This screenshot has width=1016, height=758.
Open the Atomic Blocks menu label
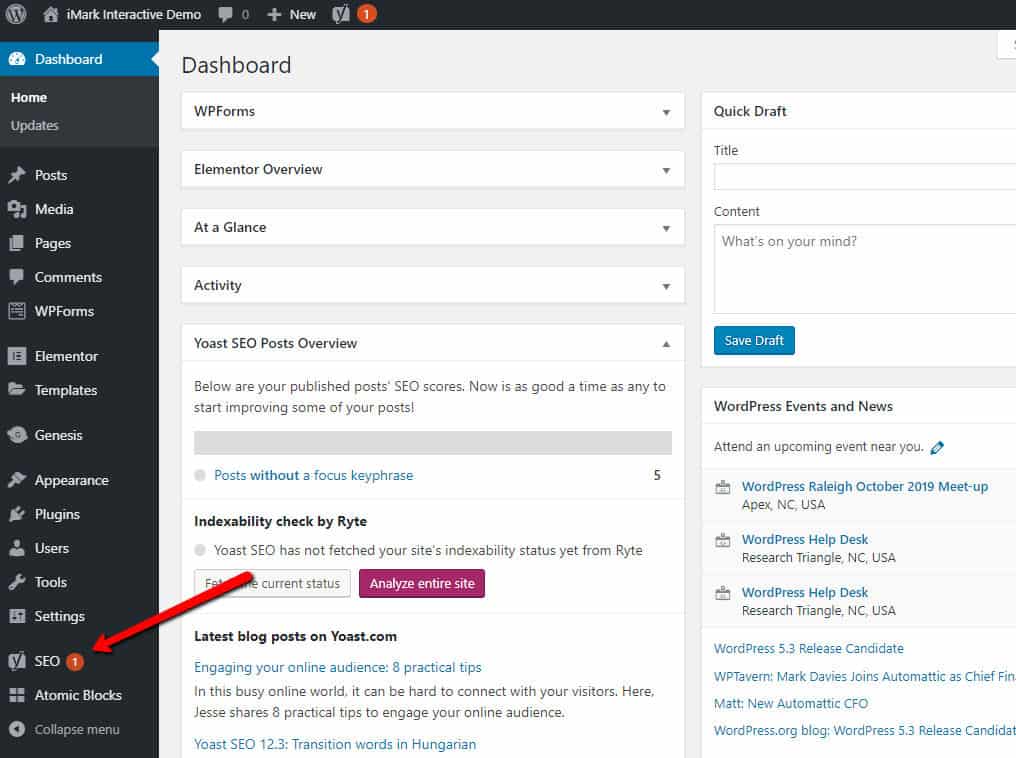click(78, 695)
